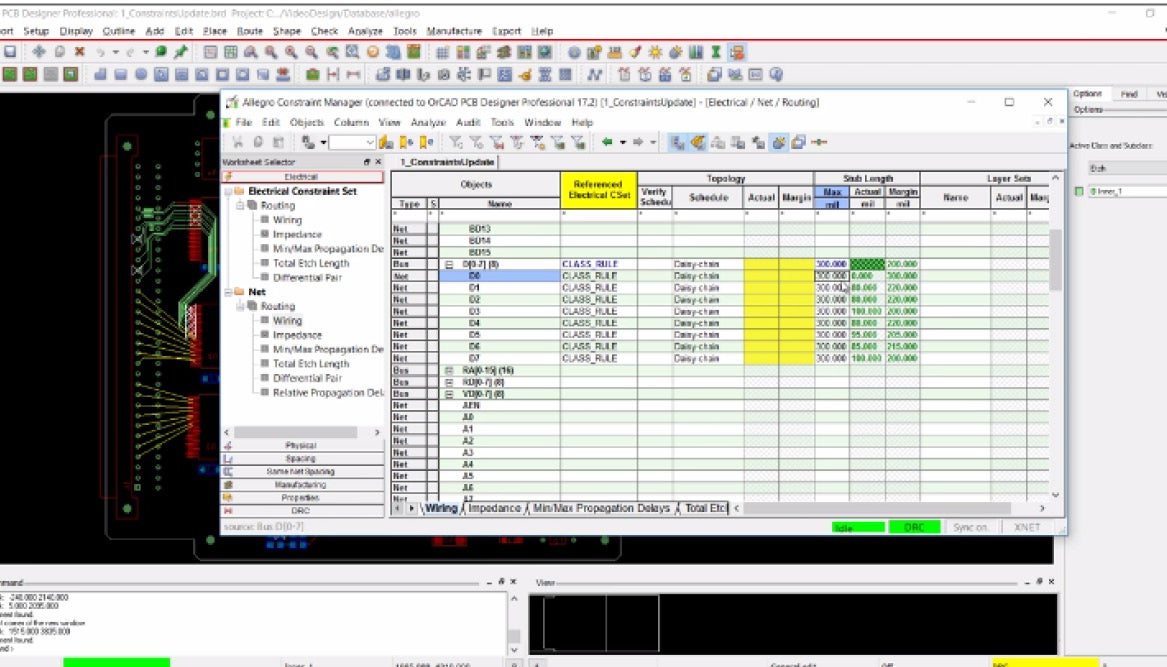The height and width of the screenshot is (667, 1167).
Task: Click the Add Connect route icon
Action: pos(594,74)
